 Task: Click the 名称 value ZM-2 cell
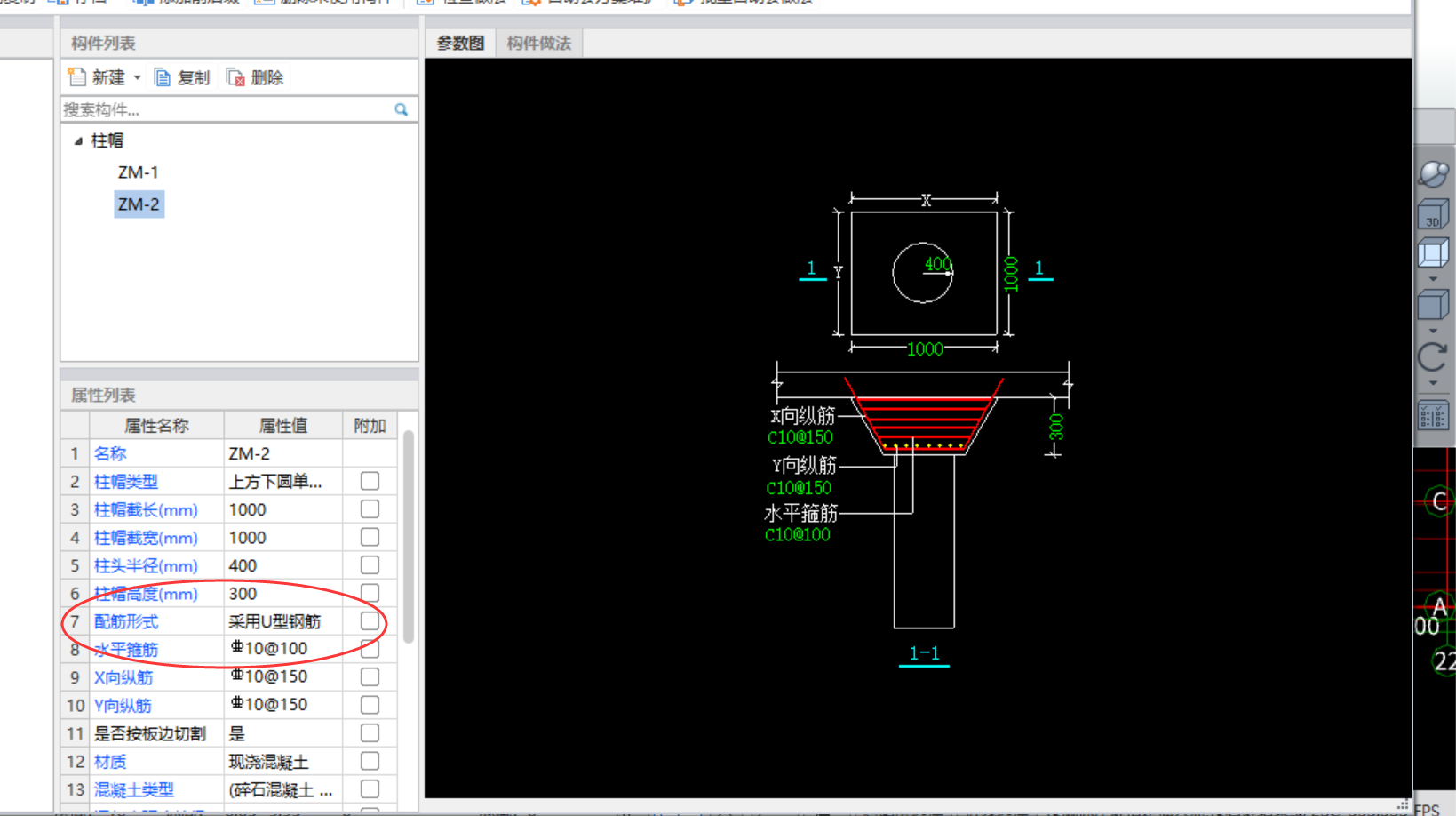(282, 453)
